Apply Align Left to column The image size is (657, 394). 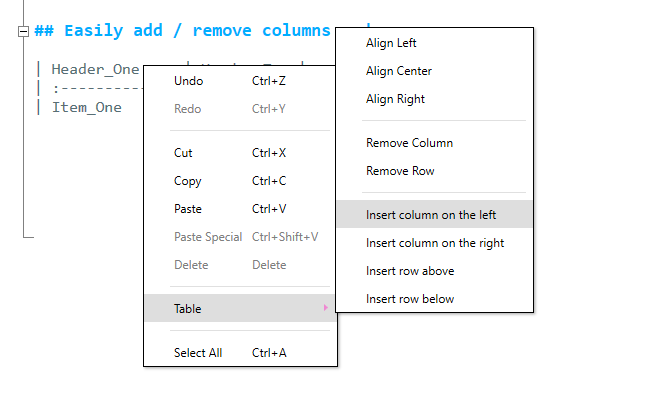pyautogui.click(x=435, y=43)
